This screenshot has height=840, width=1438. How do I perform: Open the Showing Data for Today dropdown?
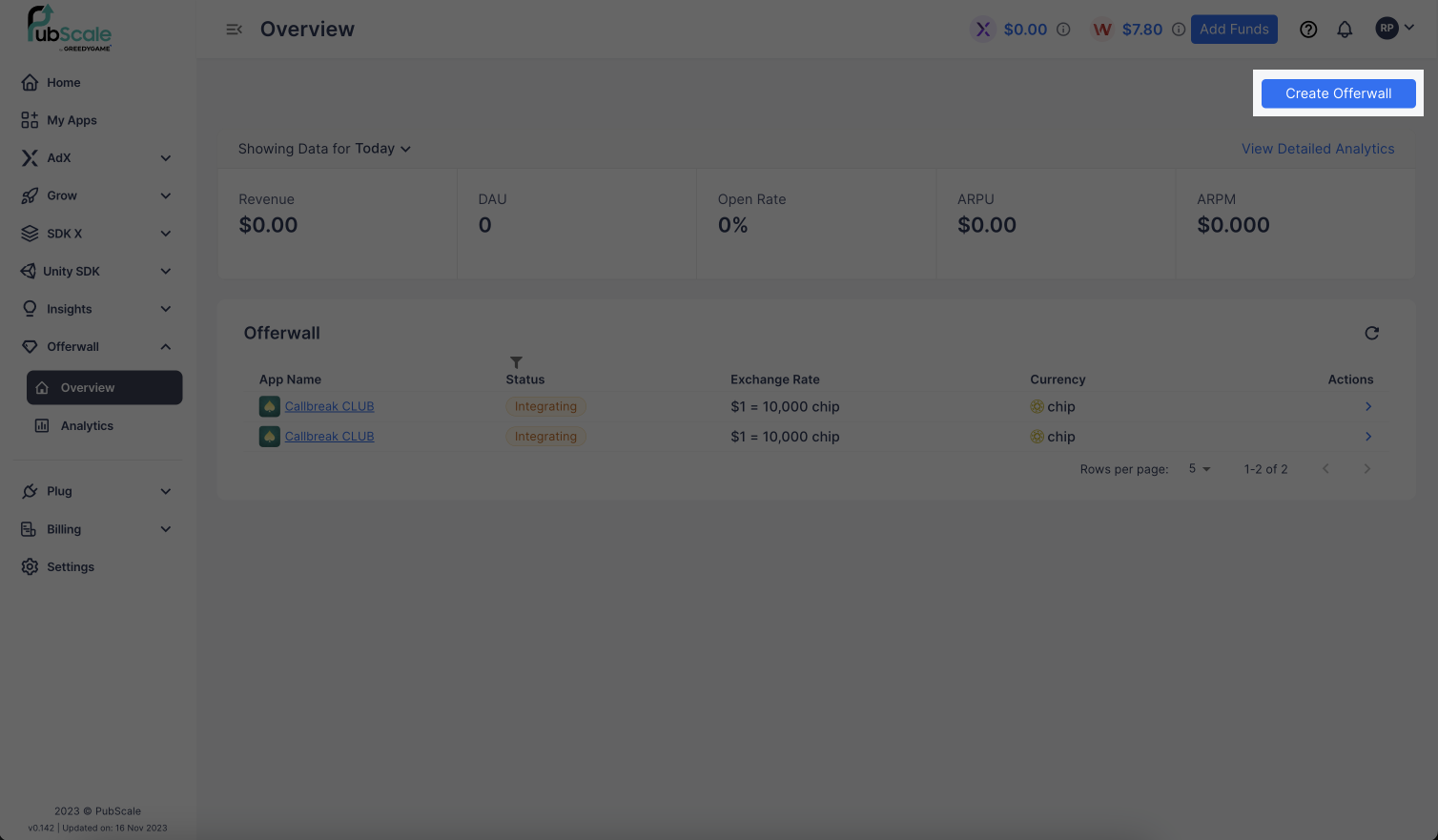click(x=324, y=149)
